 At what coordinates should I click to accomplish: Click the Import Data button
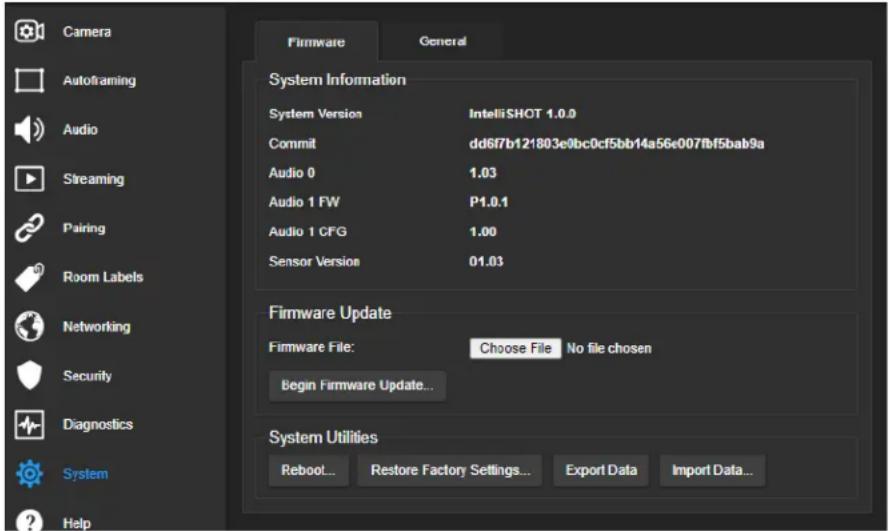(x=712, y=470)
